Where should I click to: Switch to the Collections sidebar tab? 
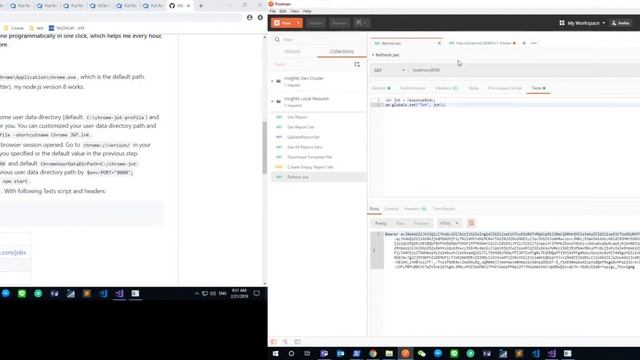[342, 51]
